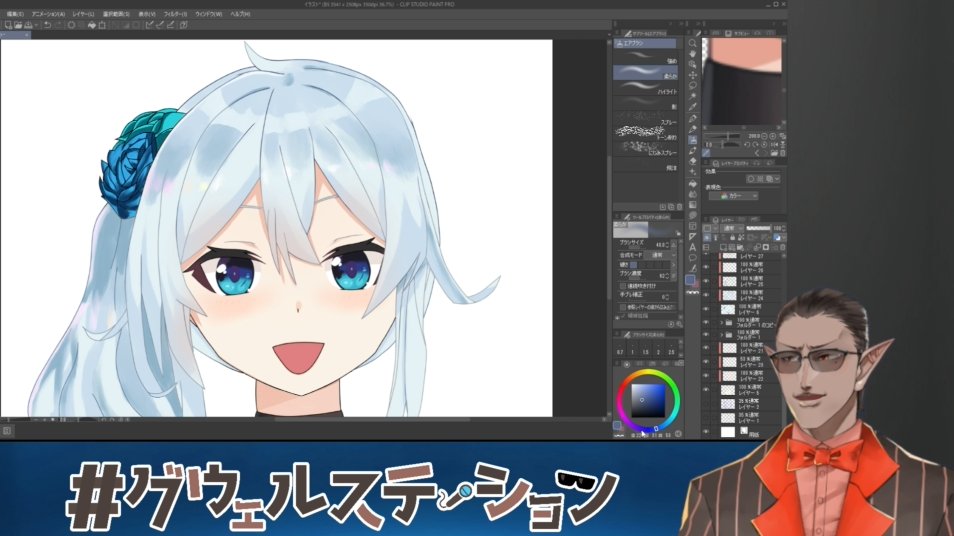Select the Text tool 'A' icon
The width and height of the screenshot is (954, 536).
(x=692, y=248)
